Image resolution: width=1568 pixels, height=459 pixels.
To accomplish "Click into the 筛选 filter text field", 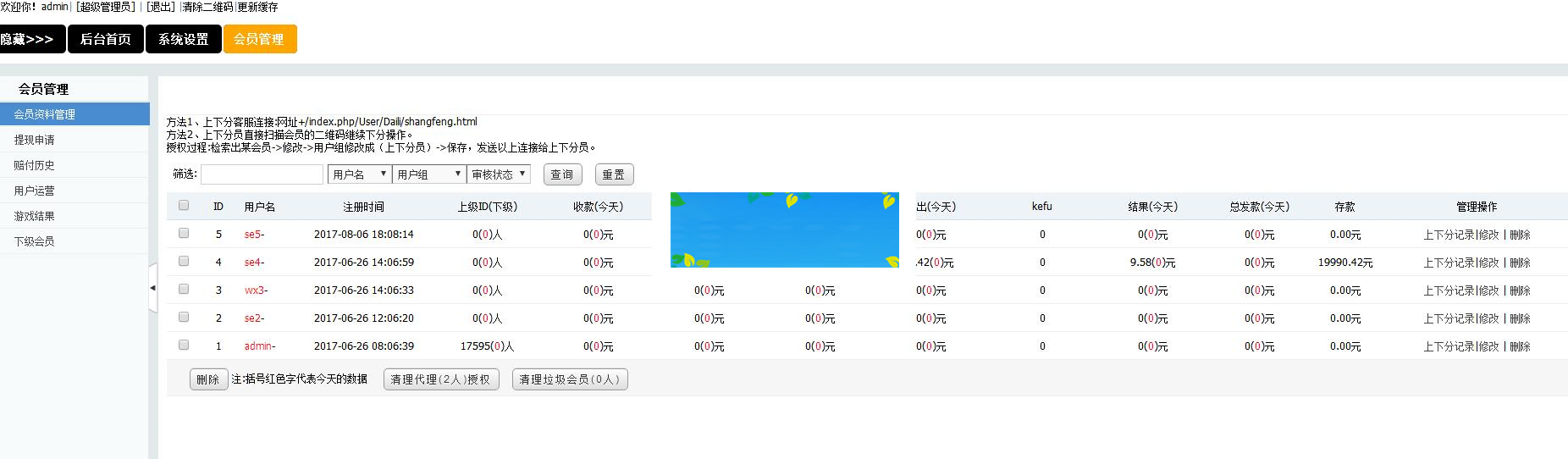I will point(262,174).
